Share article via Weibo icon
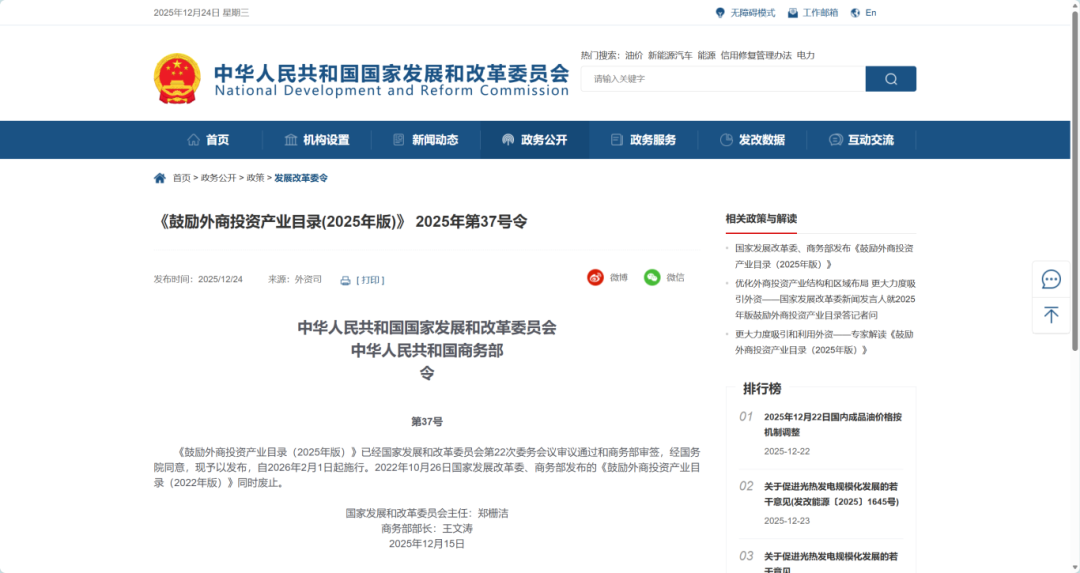 pos(595,278)
